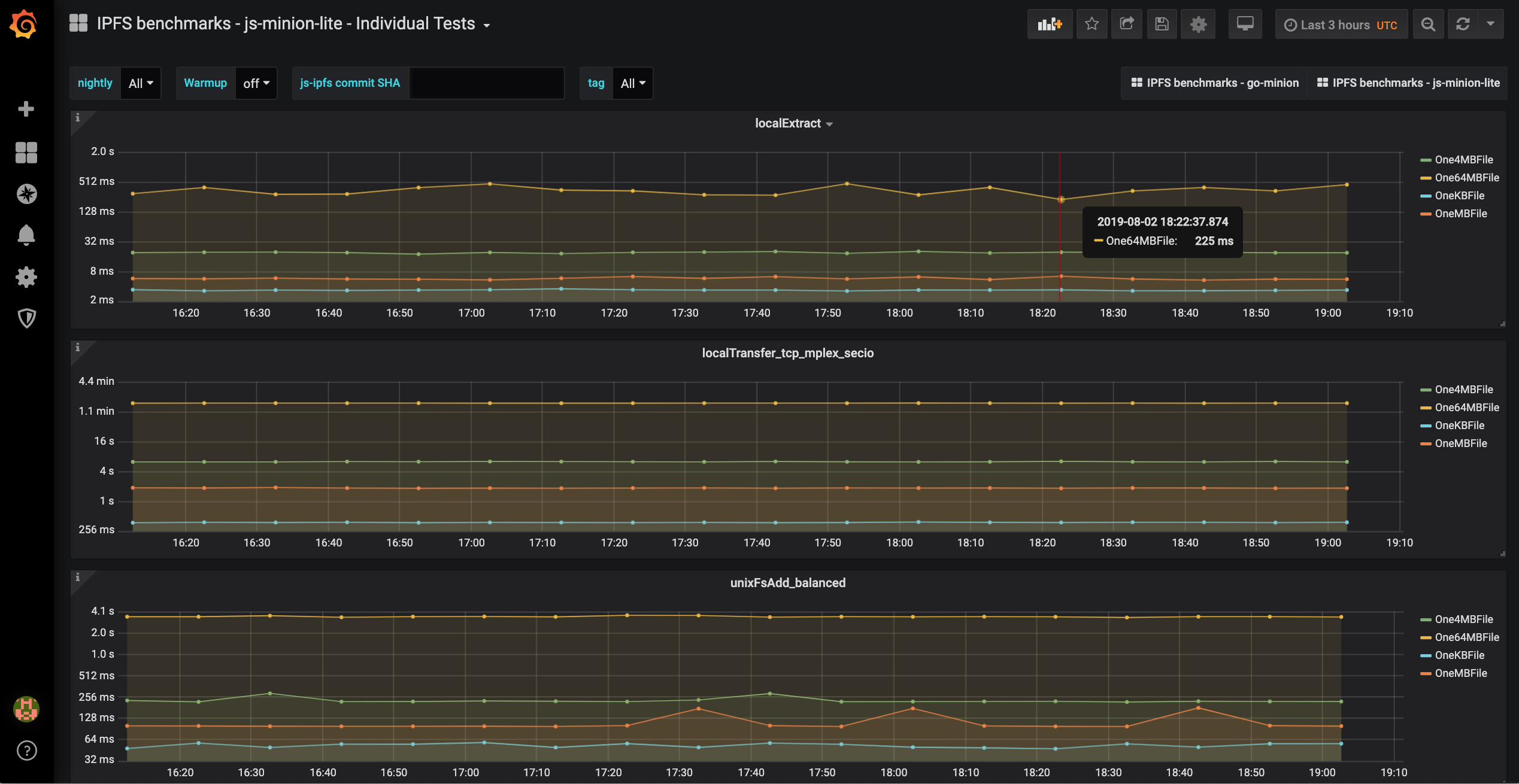Open the Dashboards sidebar icon
Screen dimensions: 1519x784
(26, 152)
